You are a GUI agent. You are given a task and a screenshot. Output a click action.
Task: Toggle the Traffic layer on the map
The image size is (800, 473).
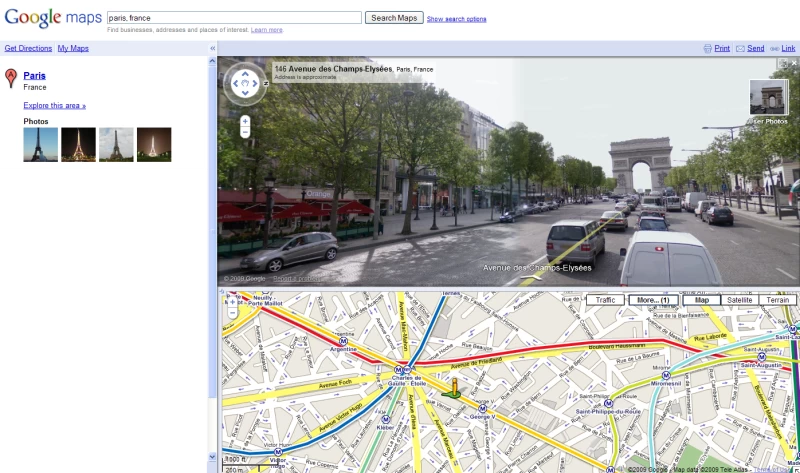[x=604, y=300]
